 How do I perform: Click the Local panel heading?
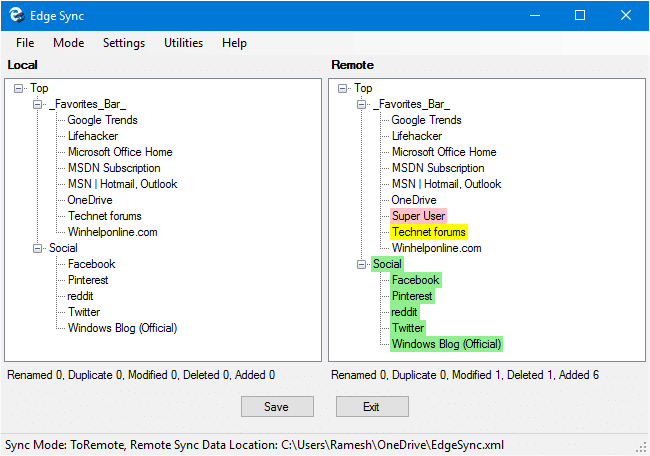22,65
